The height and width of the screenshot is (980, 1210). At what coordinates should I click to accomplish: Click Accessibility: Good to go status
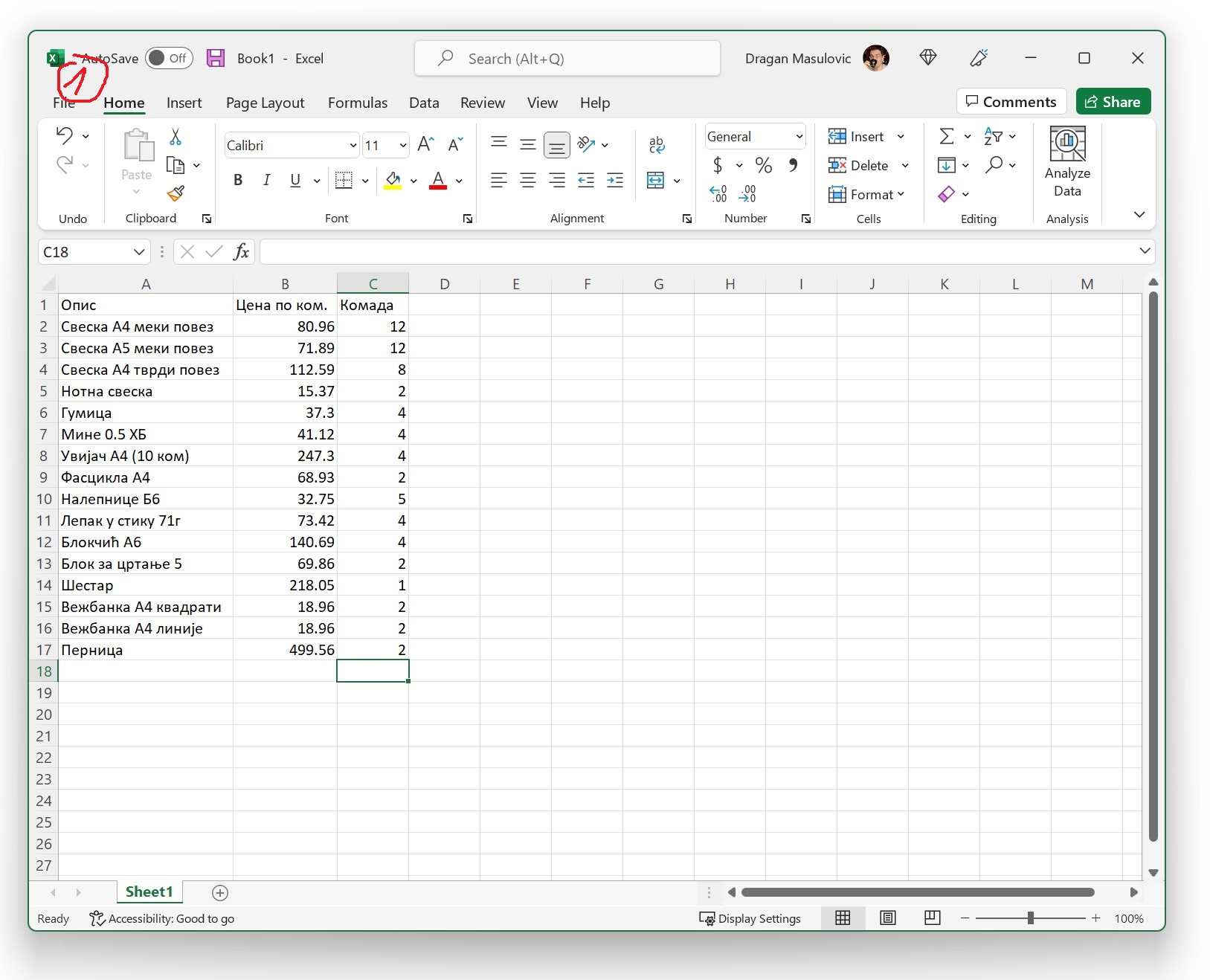(x=162, y=918)
